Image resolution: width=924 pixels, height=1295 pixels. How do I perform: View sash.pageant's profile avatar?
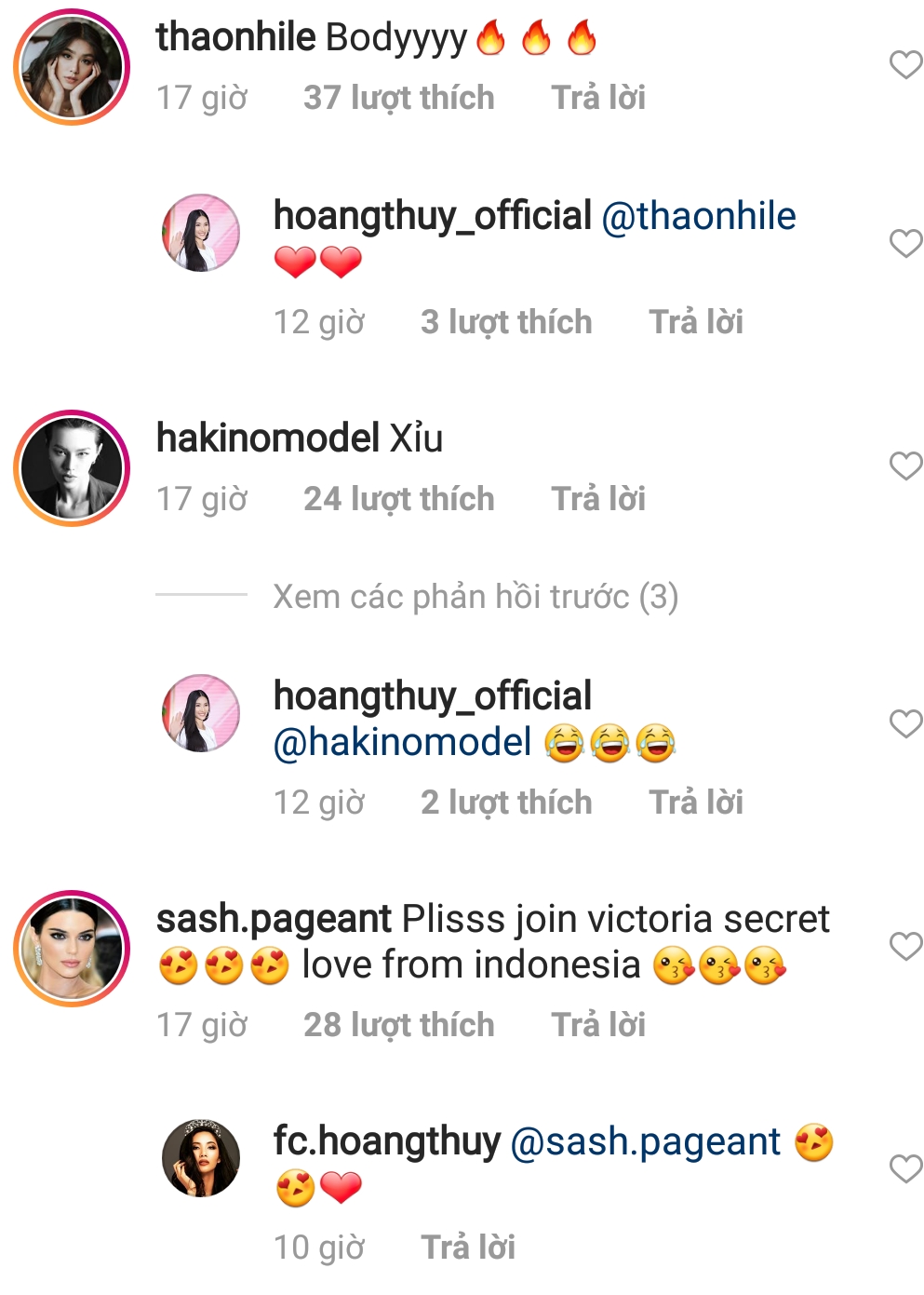point(72,948)
